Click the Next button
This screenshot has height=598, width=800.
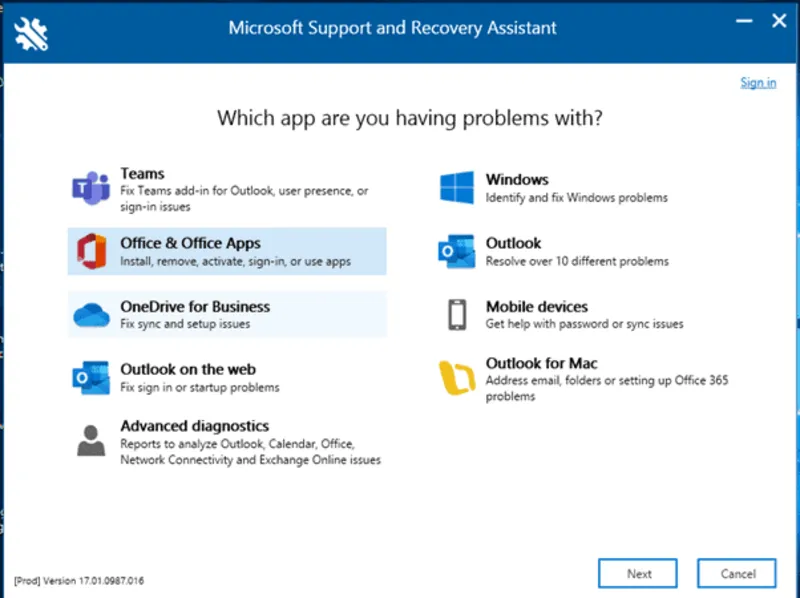tap(637, 573)
